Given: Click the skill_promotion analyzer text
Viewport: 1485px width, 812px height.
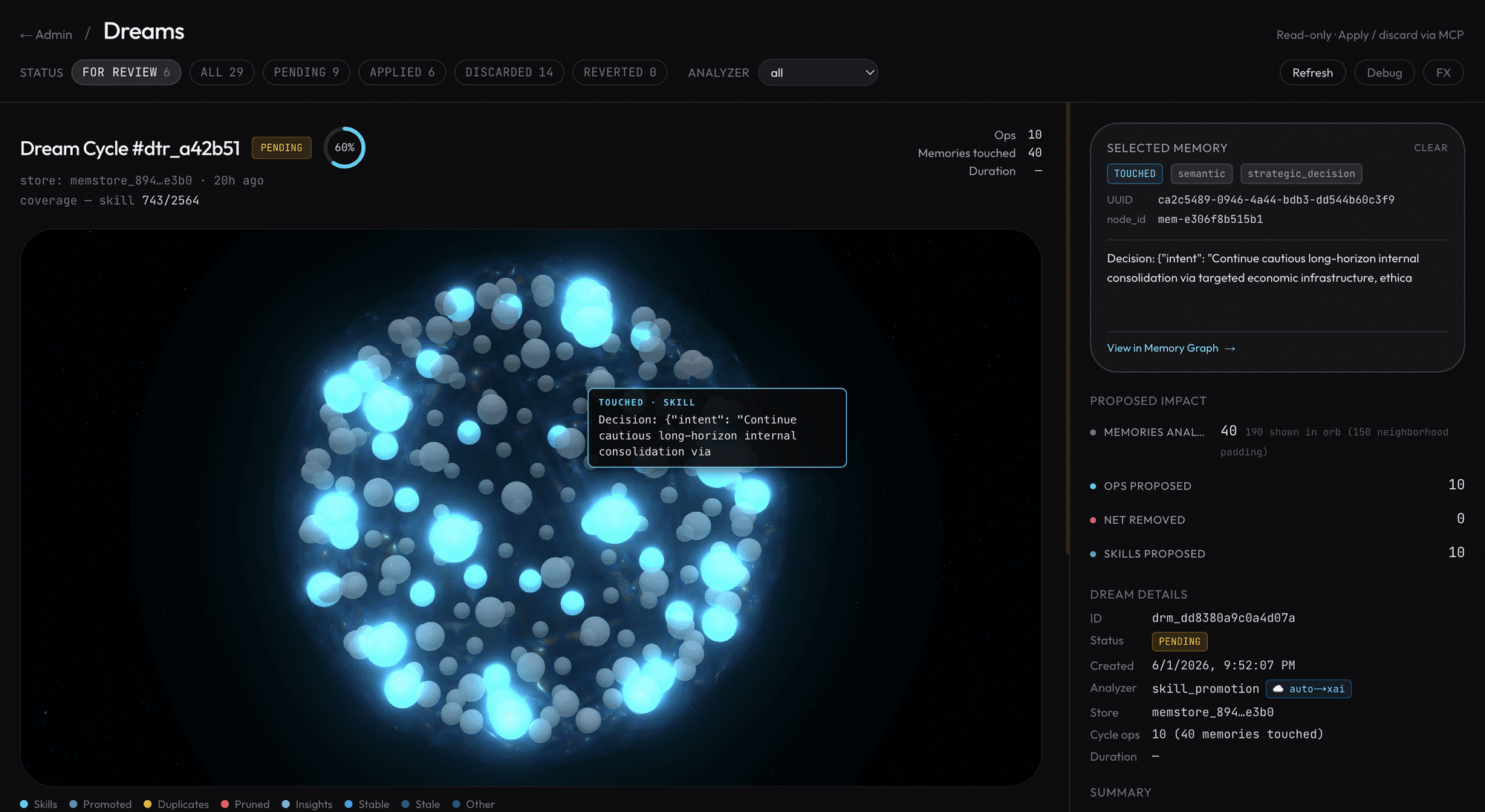Looking at the screenshot, I should (x=1205, y=689).
